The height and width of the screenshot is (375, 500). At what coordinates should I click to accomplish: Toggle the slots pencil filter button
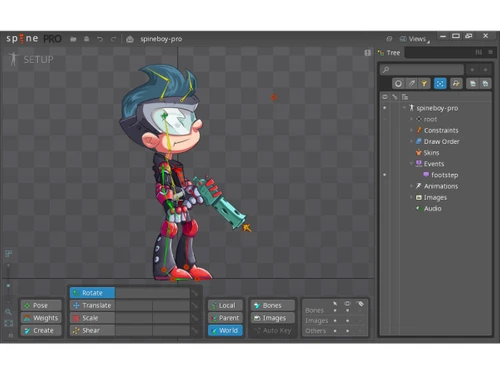tap(412, 83)
